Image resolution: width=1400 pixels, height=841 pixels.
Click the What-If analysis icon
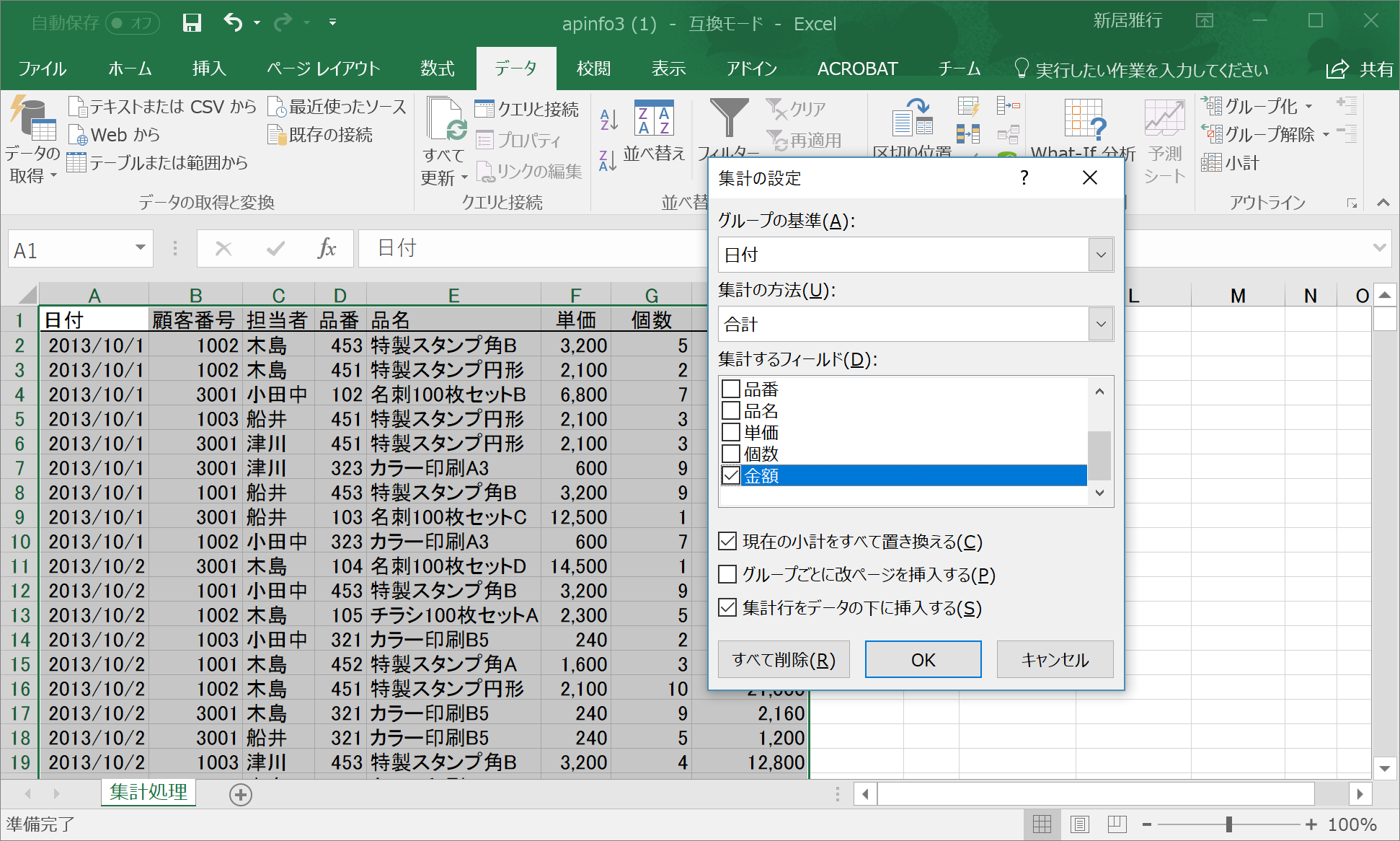(1084, 120)
